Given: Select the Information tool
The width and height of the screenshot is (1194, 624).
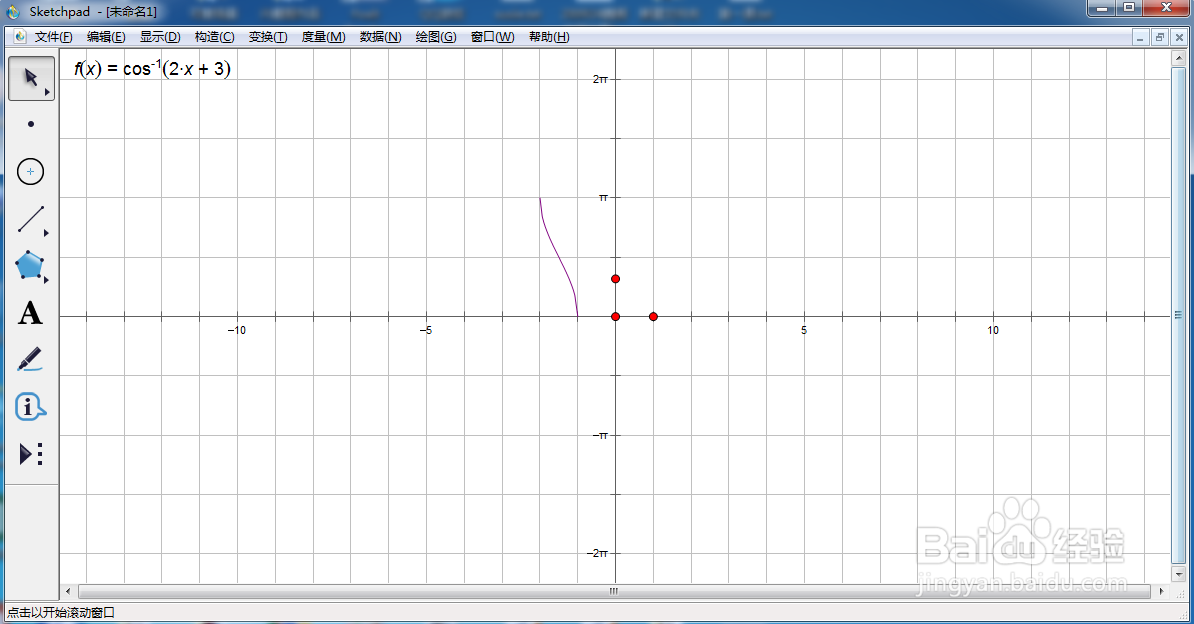Looking at the screenshot, I should 30,407.
